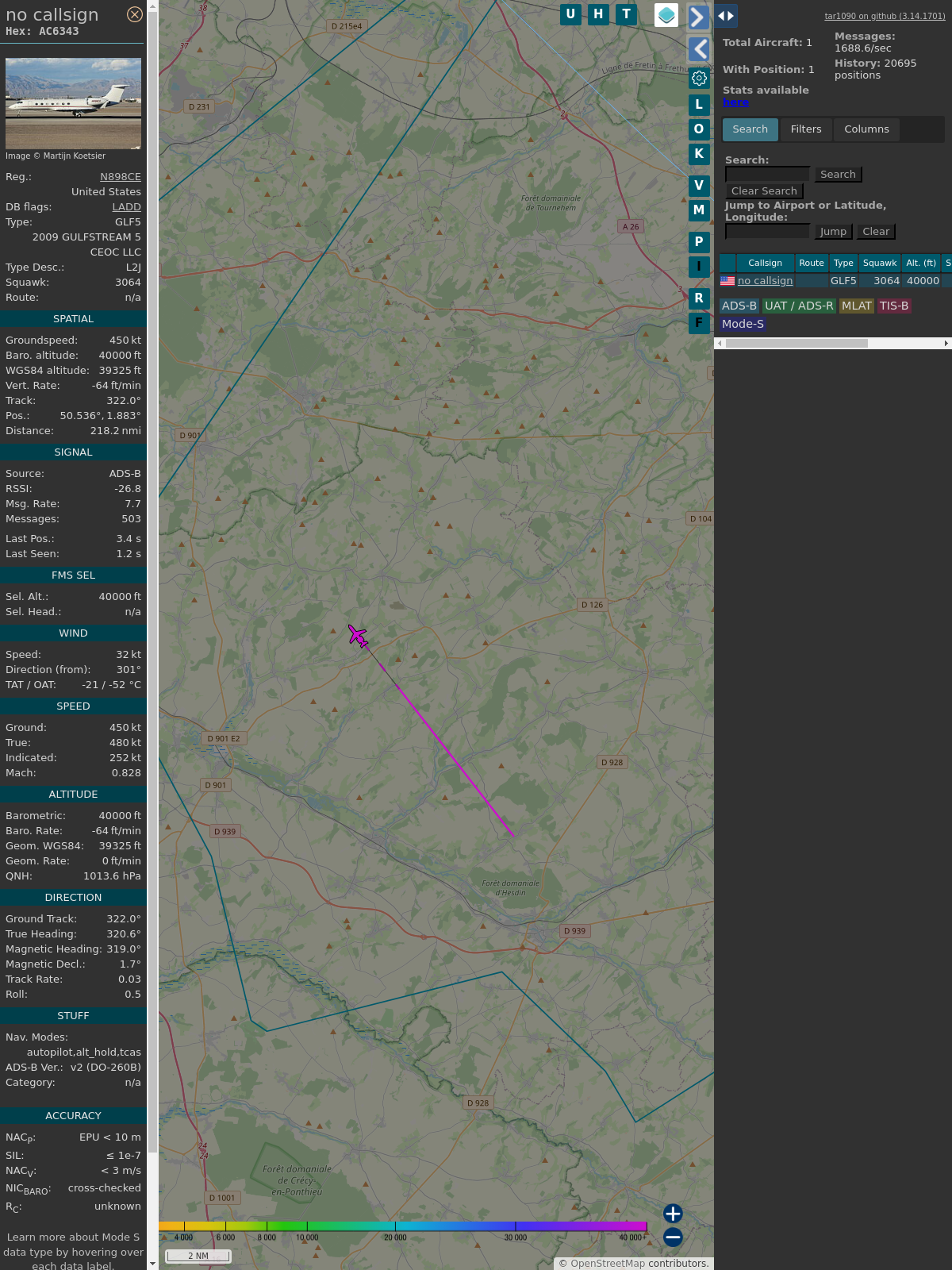
Task: Click the Jump button
Action: tap(833, 232)
